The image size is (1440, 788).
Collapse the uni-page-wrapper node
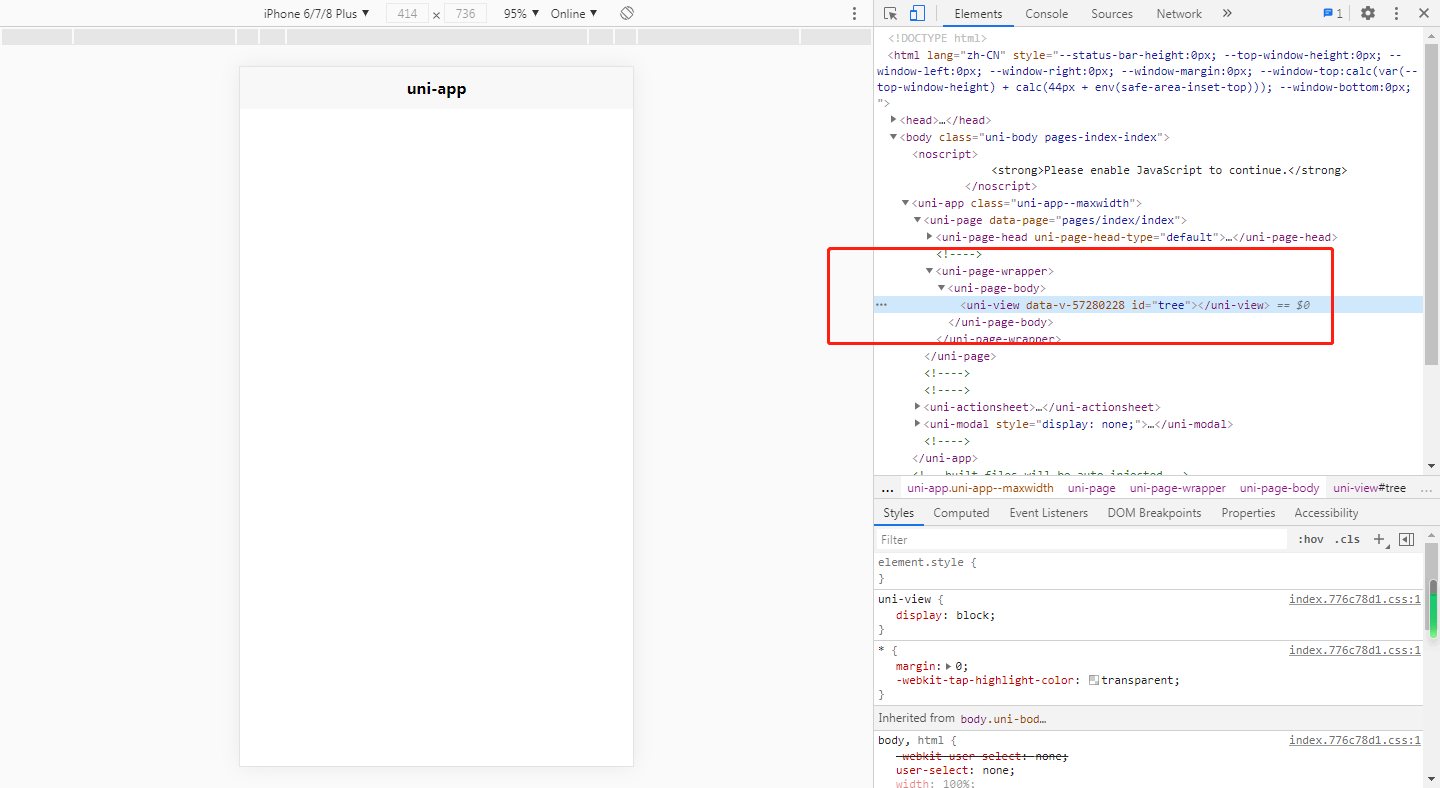tap(930, 271)
